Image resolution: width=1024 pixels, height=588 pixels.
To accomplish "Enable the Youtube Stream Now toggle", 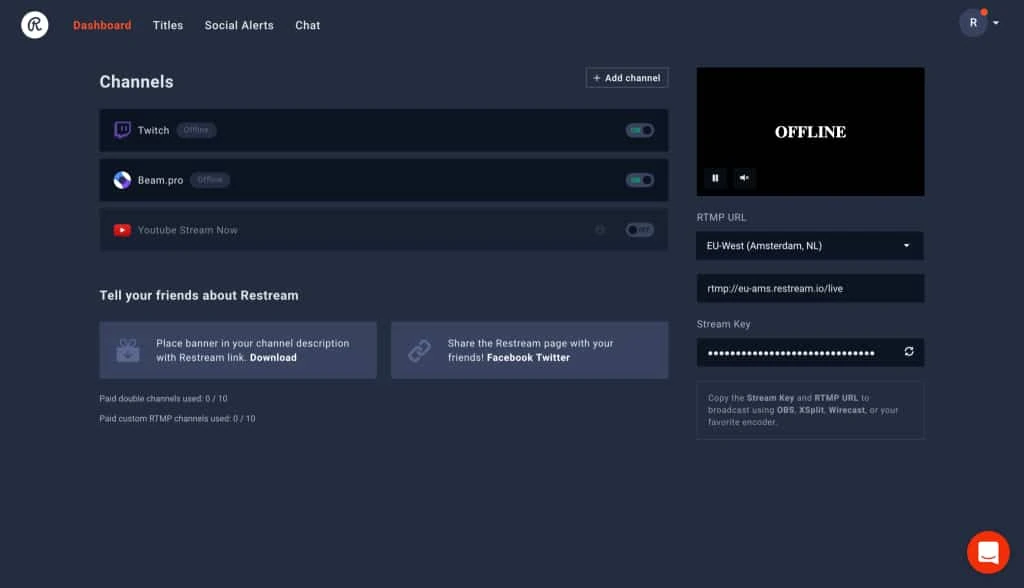I will (639, 230).
